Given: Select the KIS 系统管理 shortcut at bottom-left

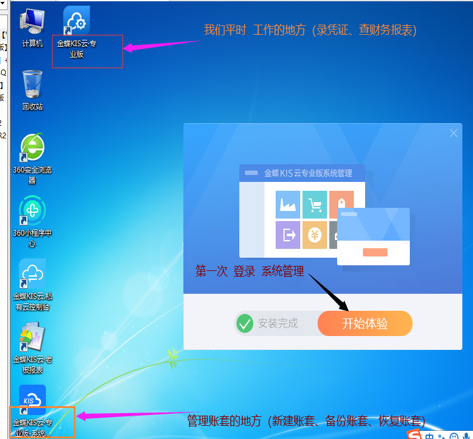Looking at the screenshot, I should click(x=32, y=411).
